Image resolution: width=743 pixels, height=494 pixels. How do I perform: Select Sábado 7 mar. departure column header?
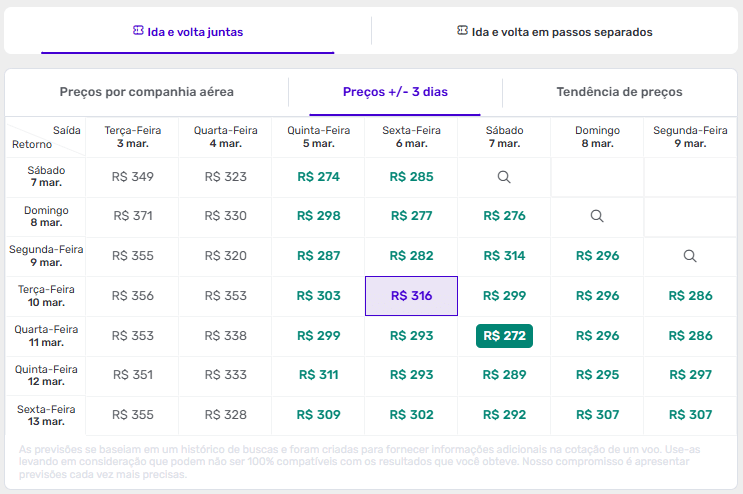coord(504,137)
